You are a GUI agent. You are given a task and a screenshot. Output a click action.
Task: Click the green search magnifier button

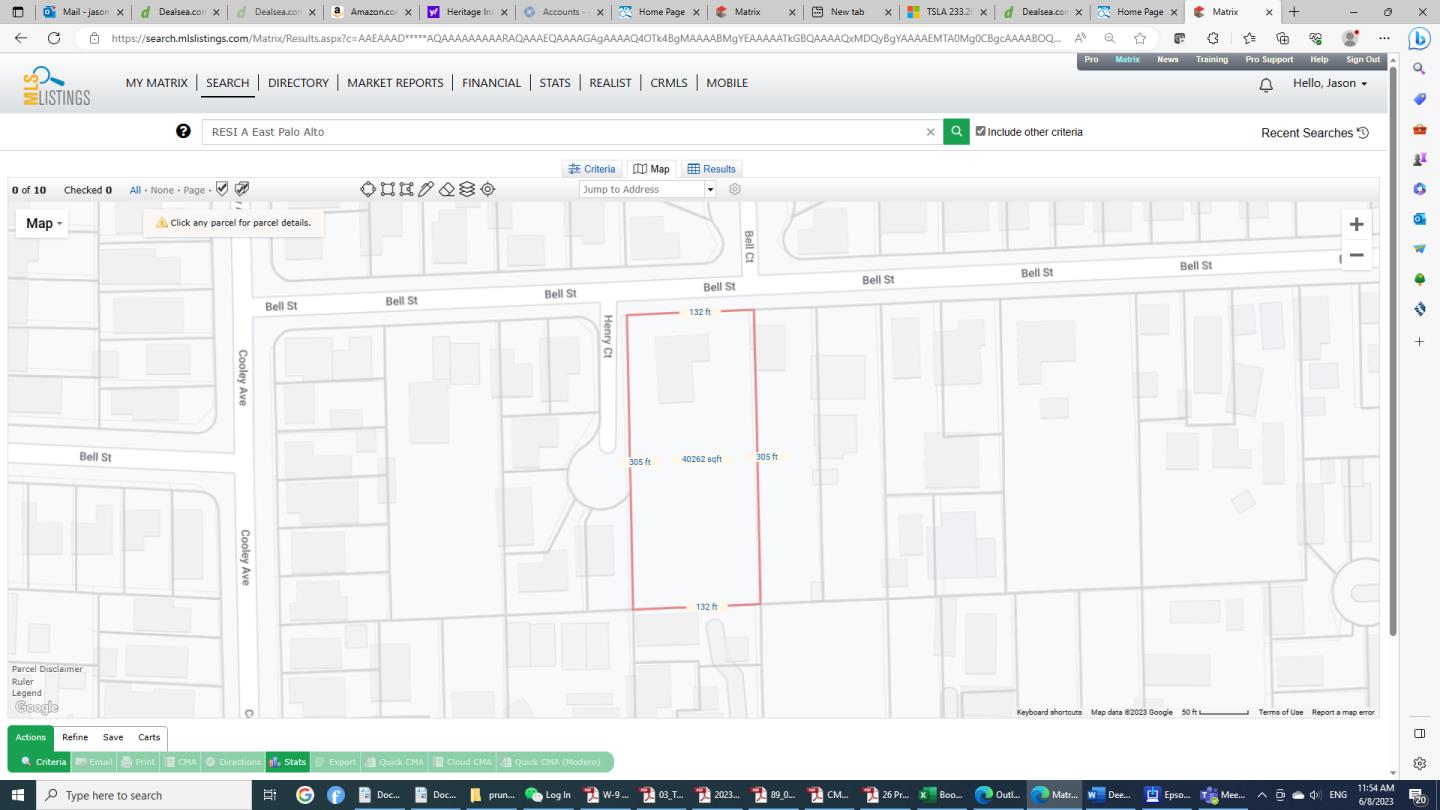[956, 131]
